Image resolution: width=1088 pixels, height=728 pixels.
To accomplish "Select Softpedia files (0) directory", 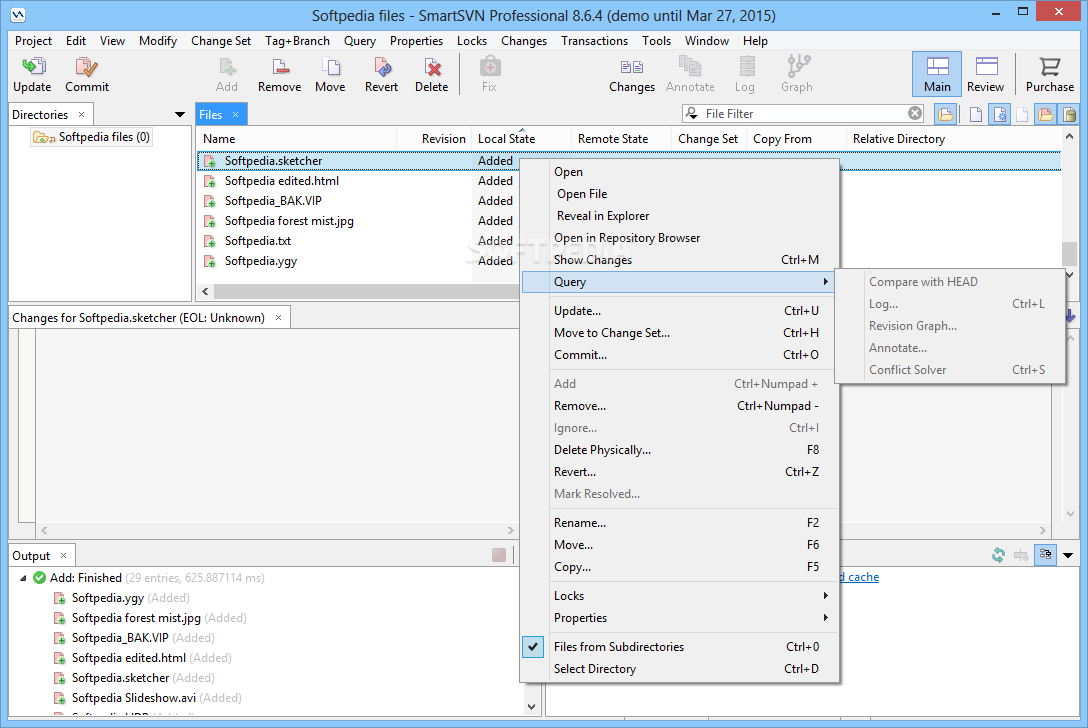I will [92, 137].
